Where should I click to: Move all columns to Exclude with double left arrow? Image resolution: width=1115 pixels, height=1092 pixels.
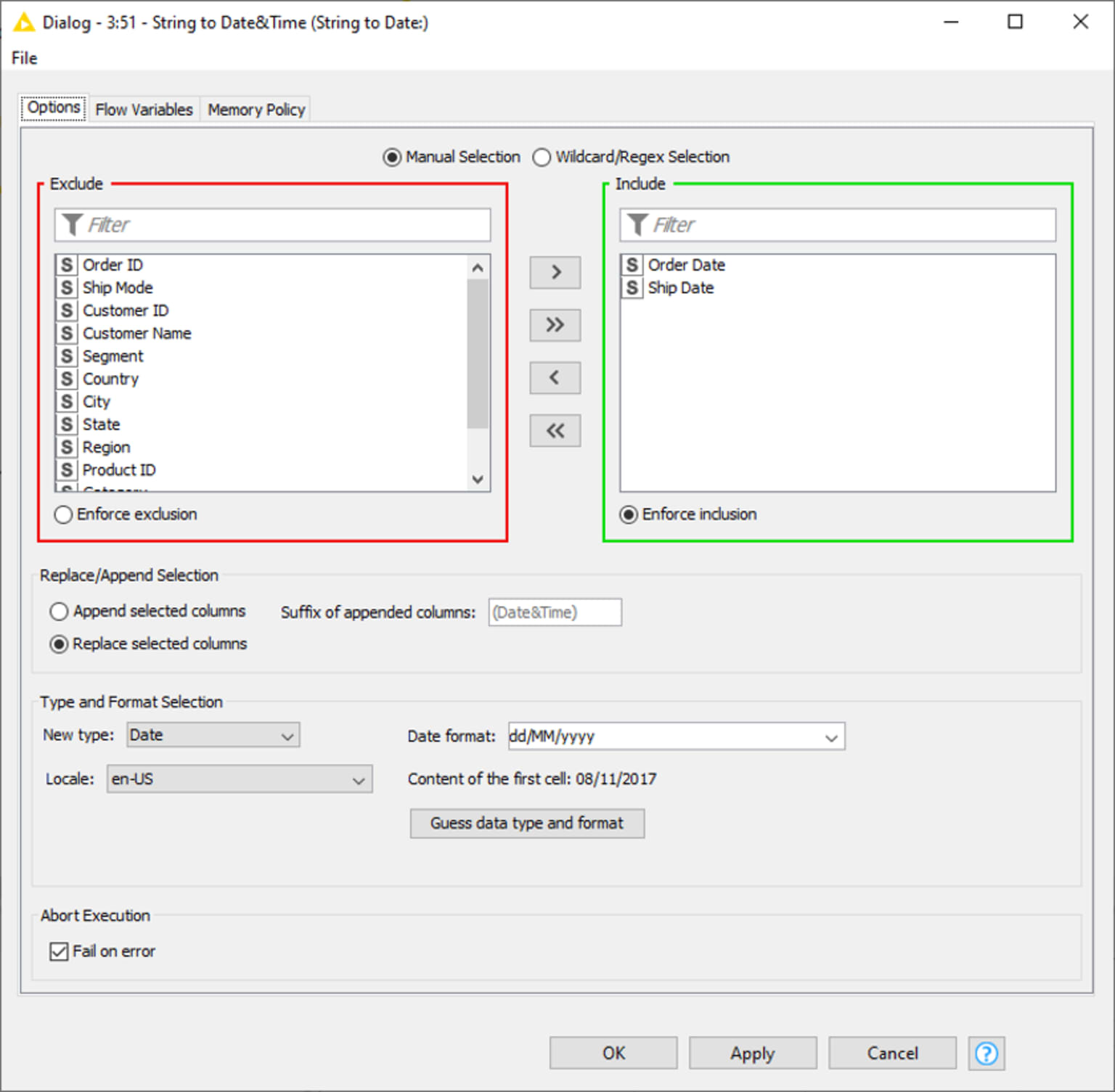coord(555,430)
